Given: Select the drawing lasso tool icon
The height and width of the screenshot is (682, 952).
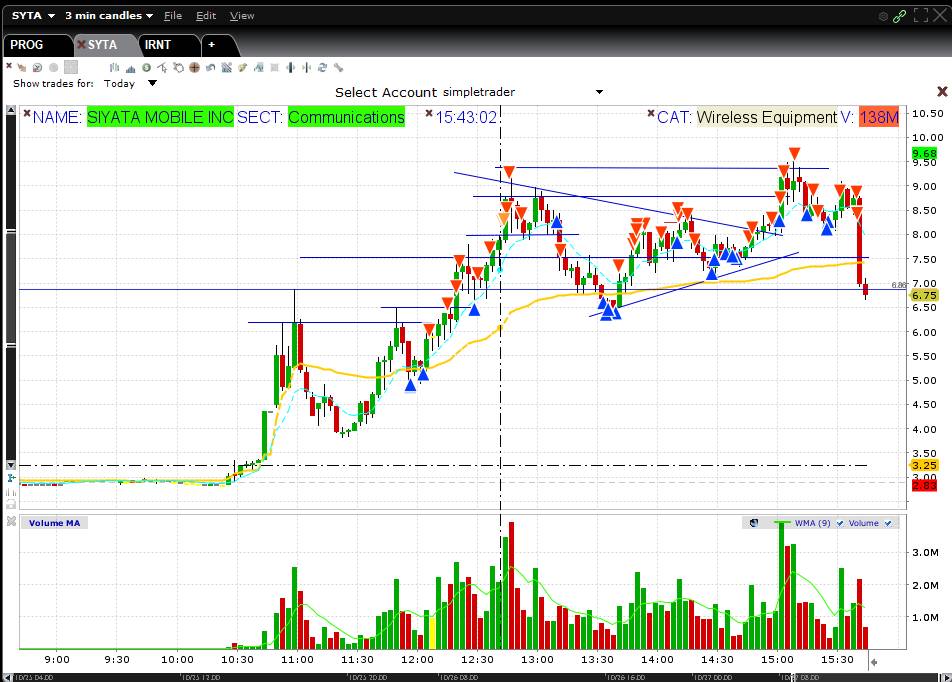Looking at the screenshot, I should (179, 68).
